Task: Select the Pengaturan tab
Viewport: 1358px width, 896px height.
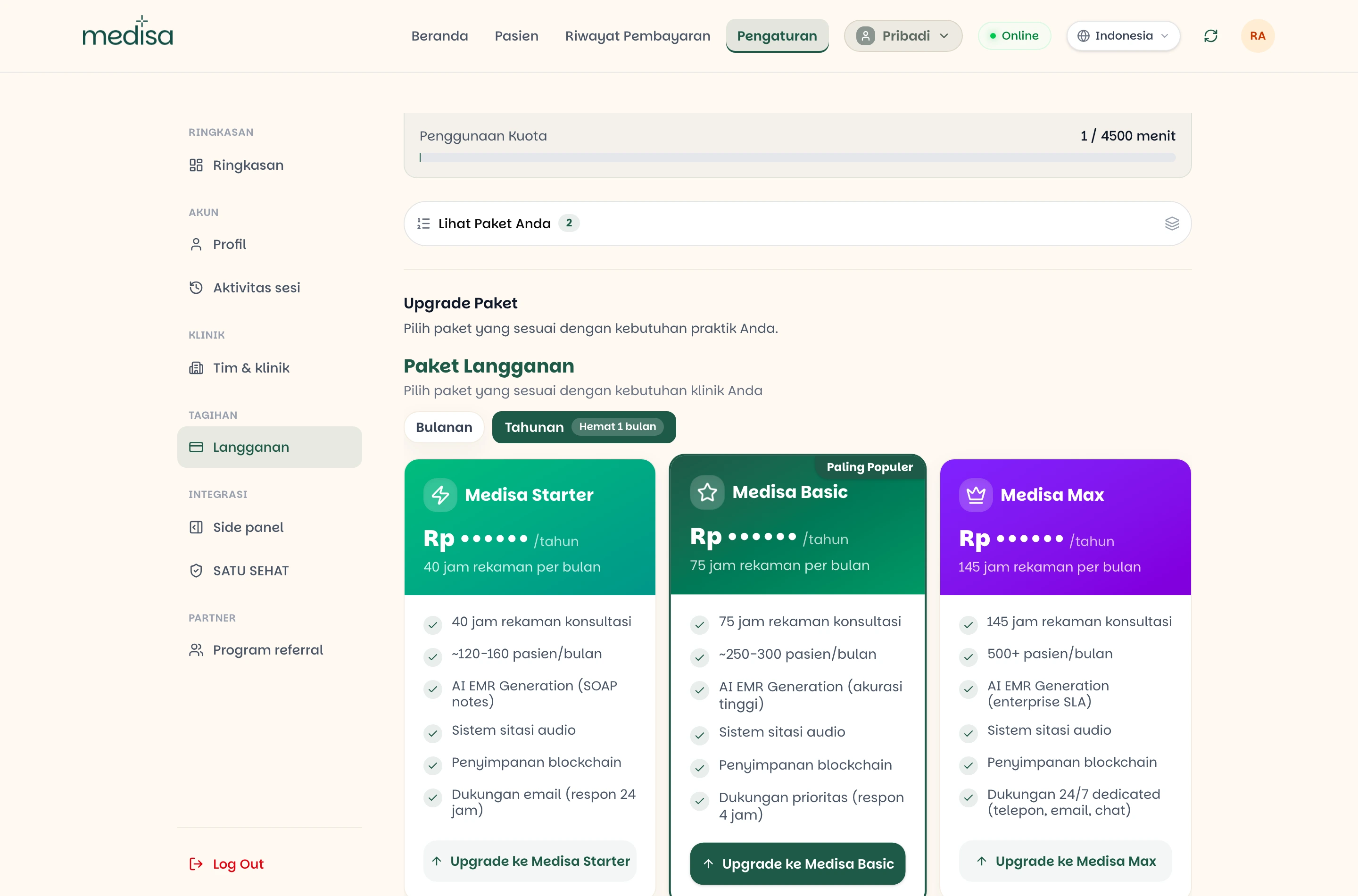Action: 777,36
